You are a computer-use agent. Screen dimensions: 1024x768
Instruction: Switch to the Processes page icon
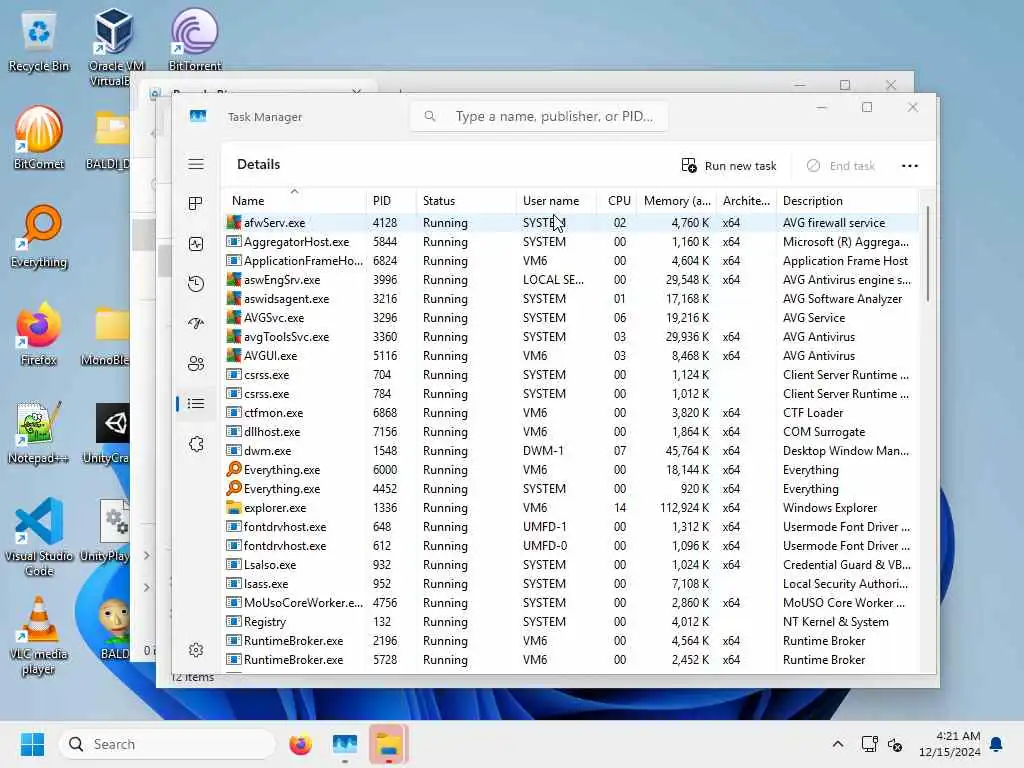(196, 204)
